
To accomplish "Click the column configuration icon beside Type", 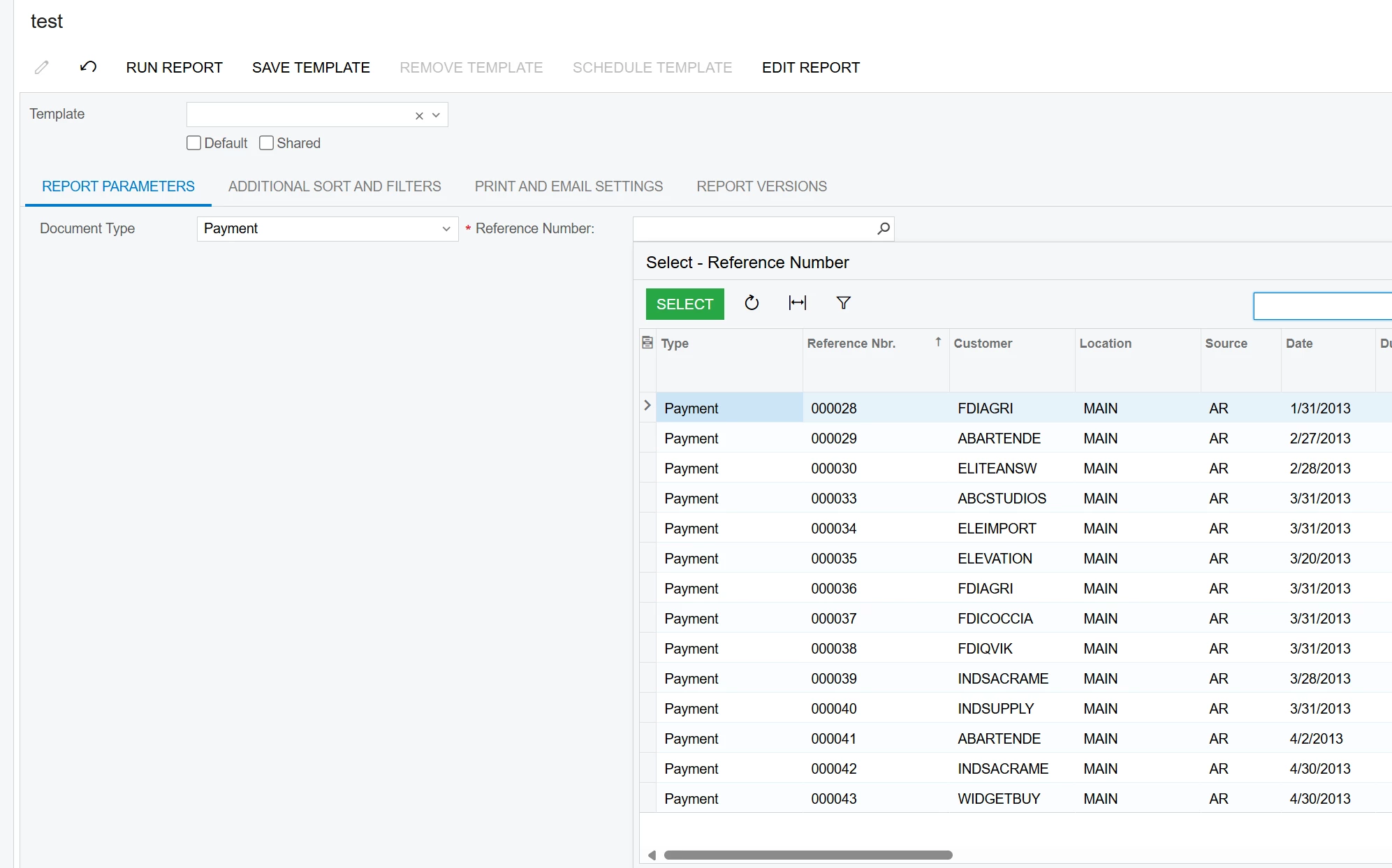I will coord(647,343).
